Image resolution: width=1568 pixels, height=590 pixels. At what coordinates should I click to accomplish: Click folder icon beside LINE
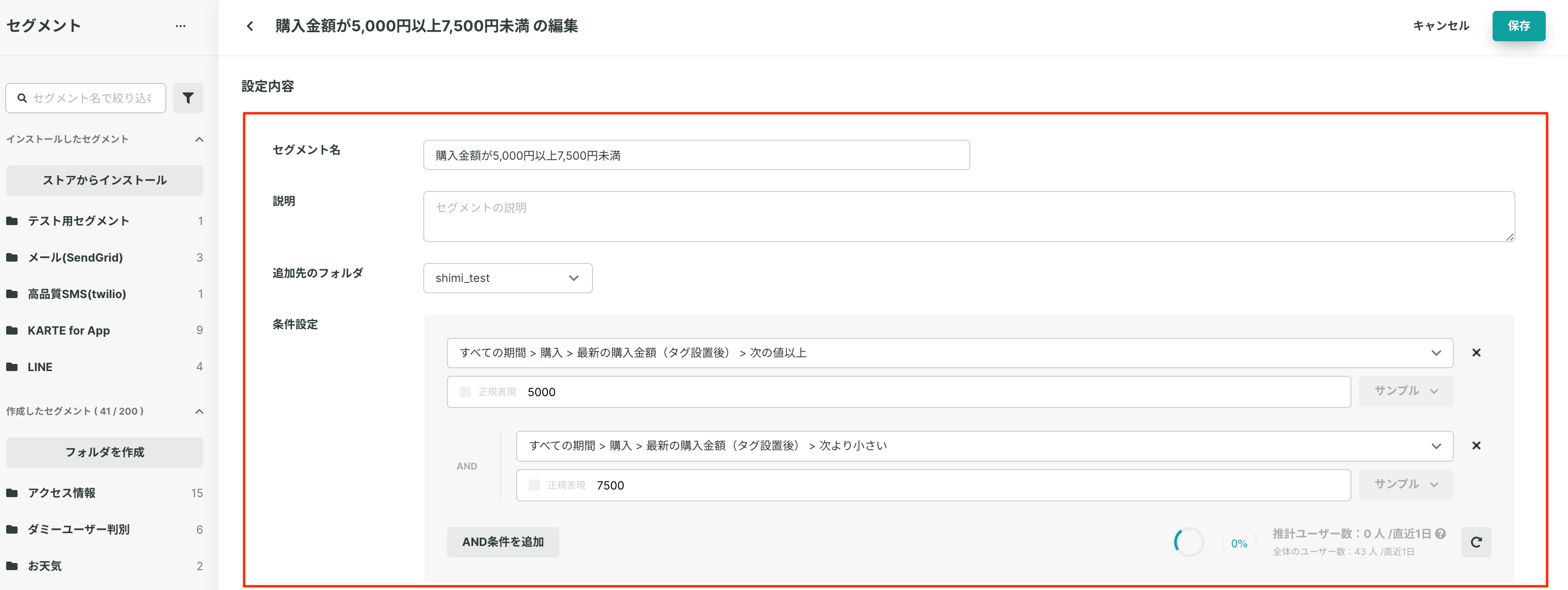tap(12, 367)
